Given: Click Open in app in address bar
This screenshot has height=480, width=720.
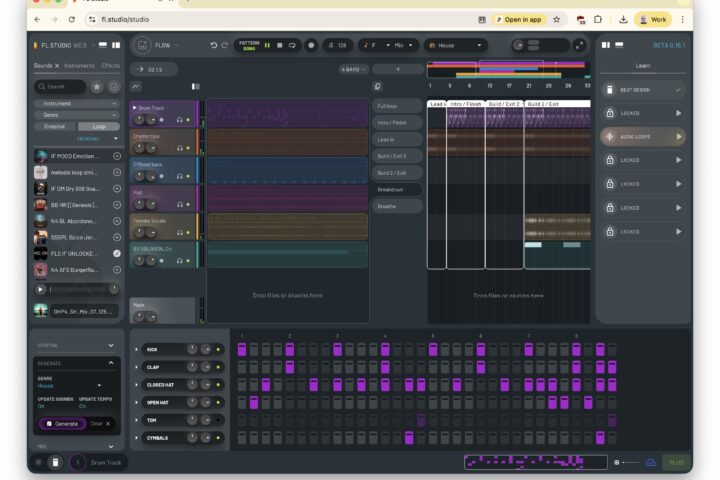Looking at the screenshot, I should click(x=519, y=19).
